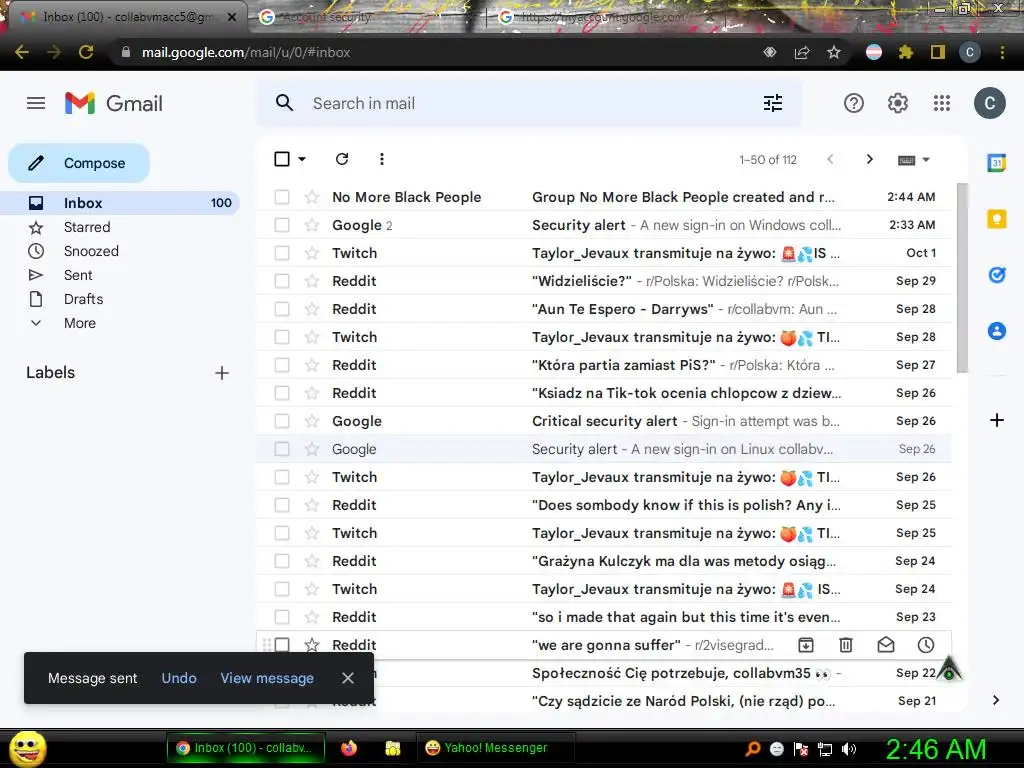Click Undo in the Message sent notification

pyautogui.click(x=179, y=678)
